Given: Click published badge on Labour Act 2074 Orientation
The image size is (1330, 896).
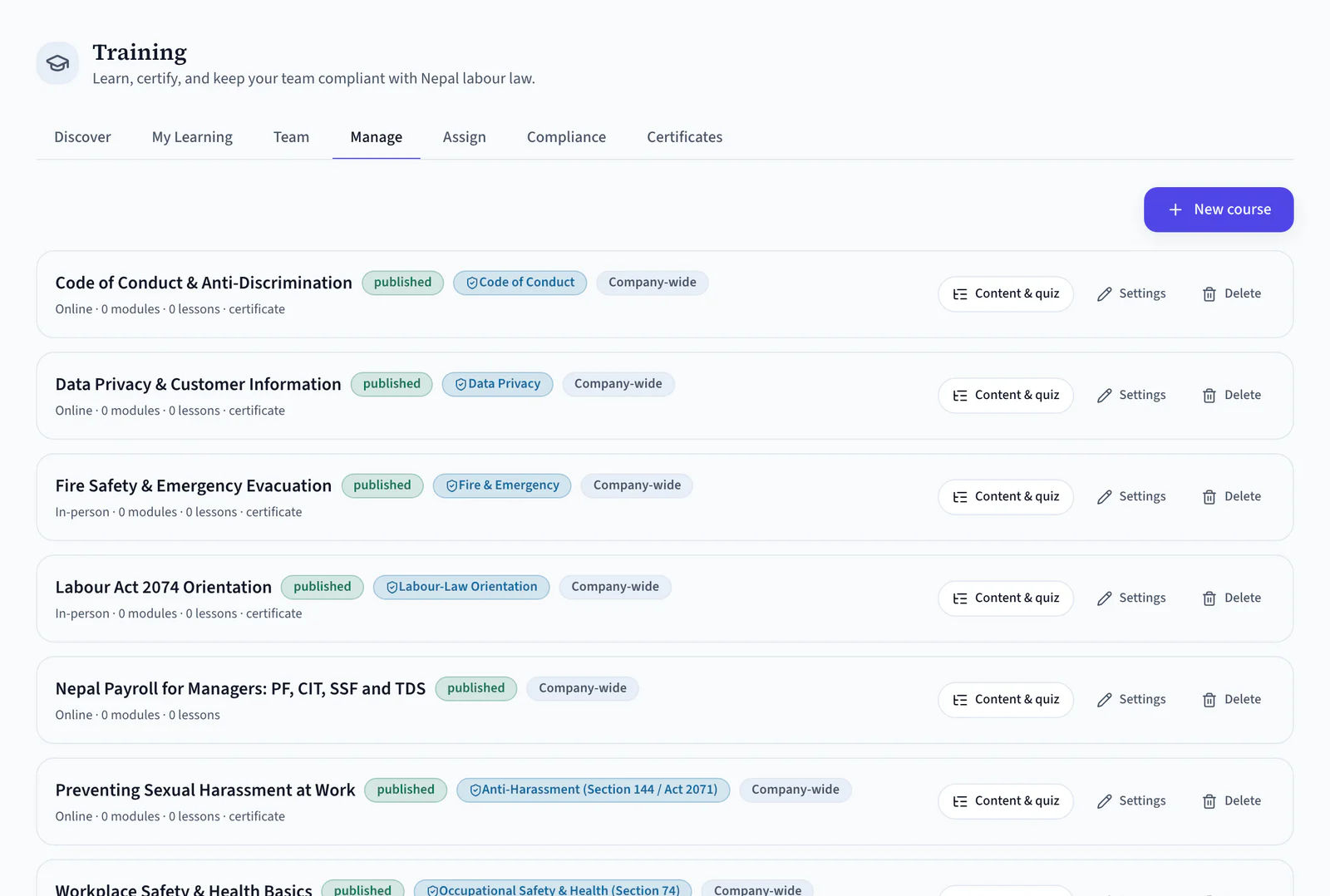Looking at the screenshot, I should (323, 587).
